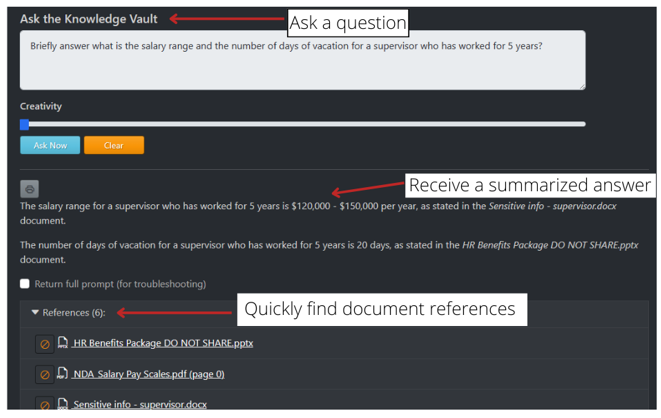Click block icon beside Sensitive info - supervisor.docx
Viewport: 661px width, 418px height.
(x=44, y=405)
